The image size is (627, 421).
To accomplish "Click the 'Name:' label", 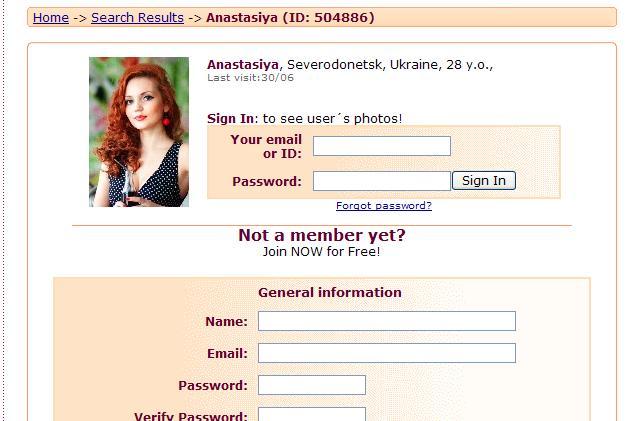I will point(226,321).
